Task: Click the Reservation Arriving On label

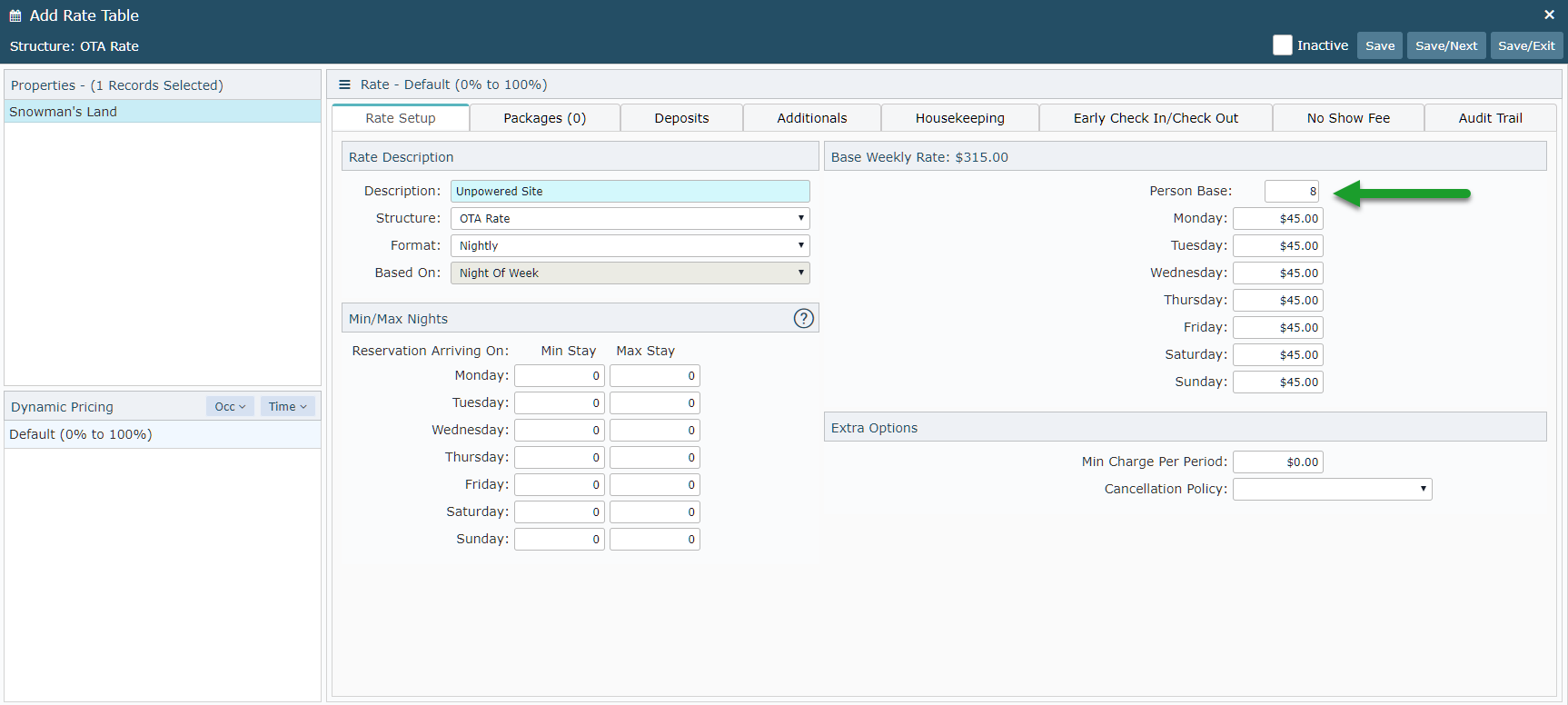Action: 431,351
